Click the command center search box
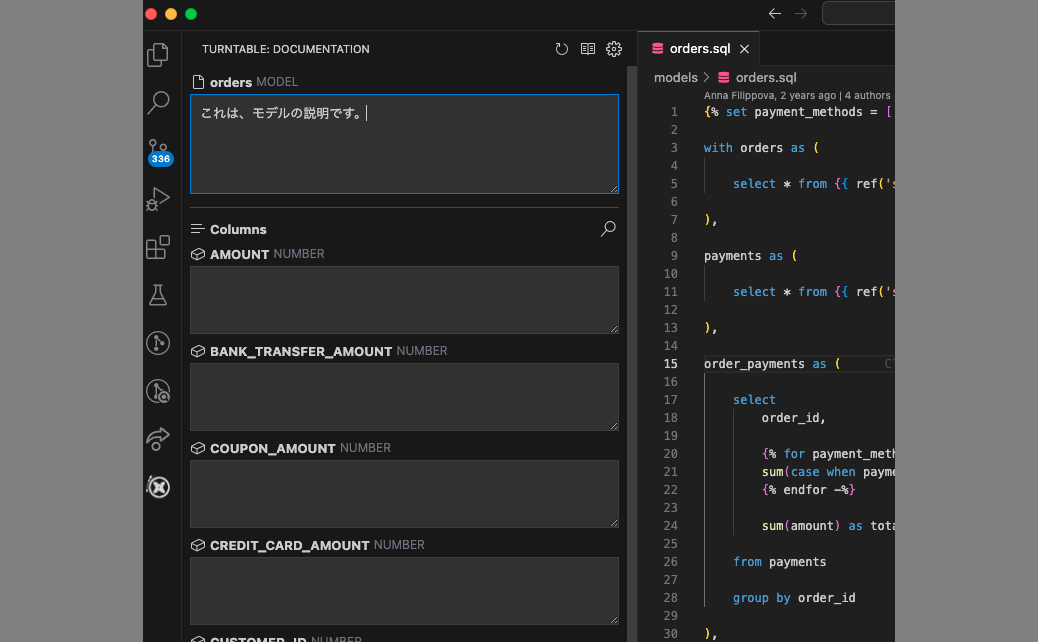 (x=858, y=13)
